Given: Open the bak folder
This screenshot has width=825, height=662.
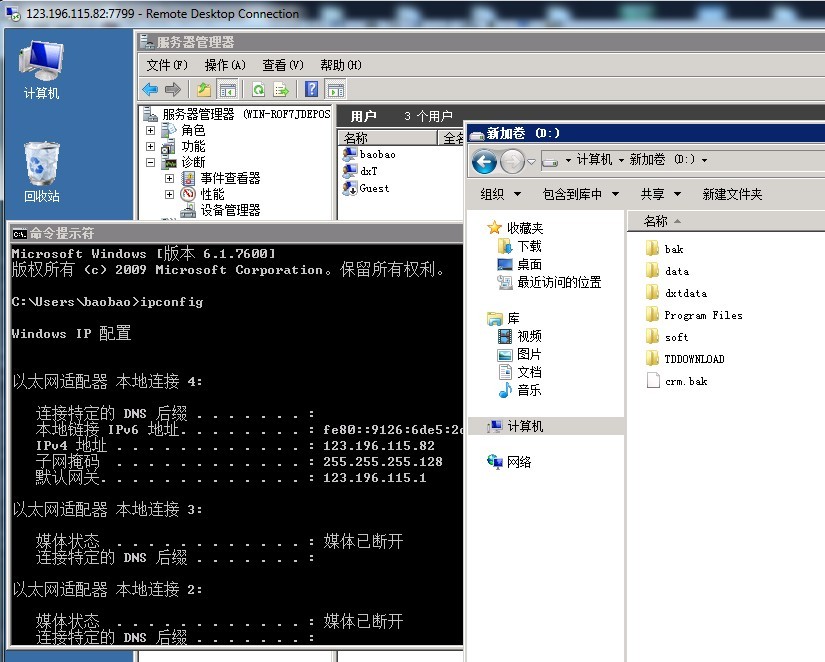Looking at the screenshot, I should point(665,248).
